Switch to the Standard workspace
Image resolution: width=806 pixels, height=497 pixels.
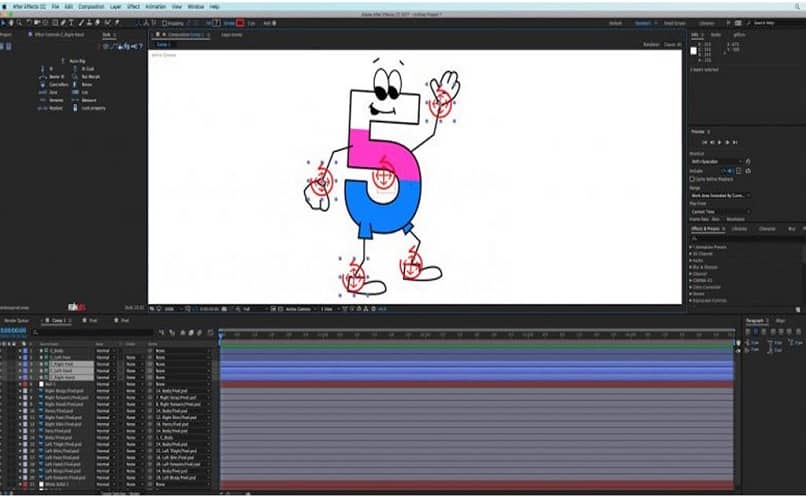(x=643, y=23)
